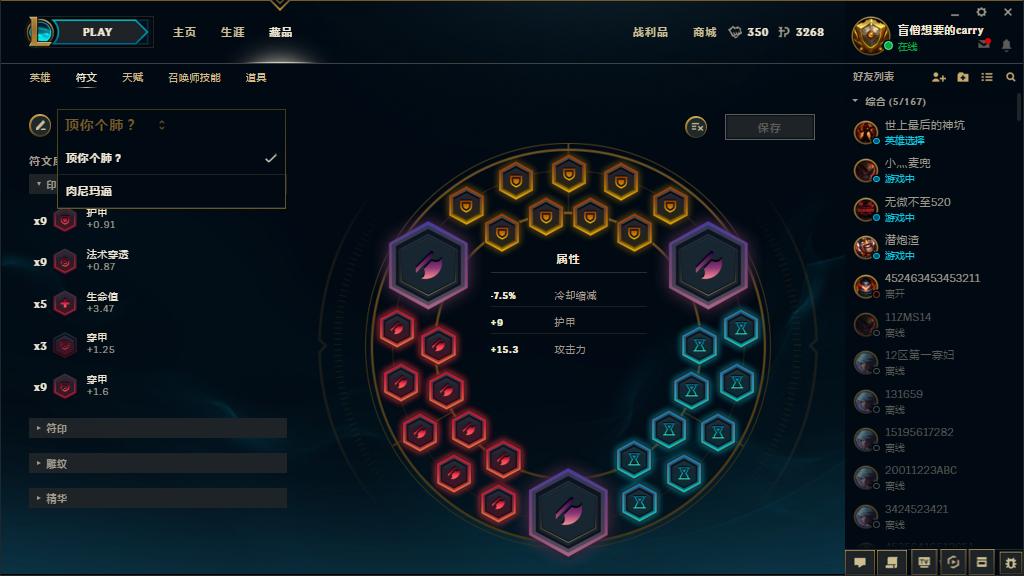1024x576 pixels.
Task: Click the clear all runes icon
Action: coord(696,127)
